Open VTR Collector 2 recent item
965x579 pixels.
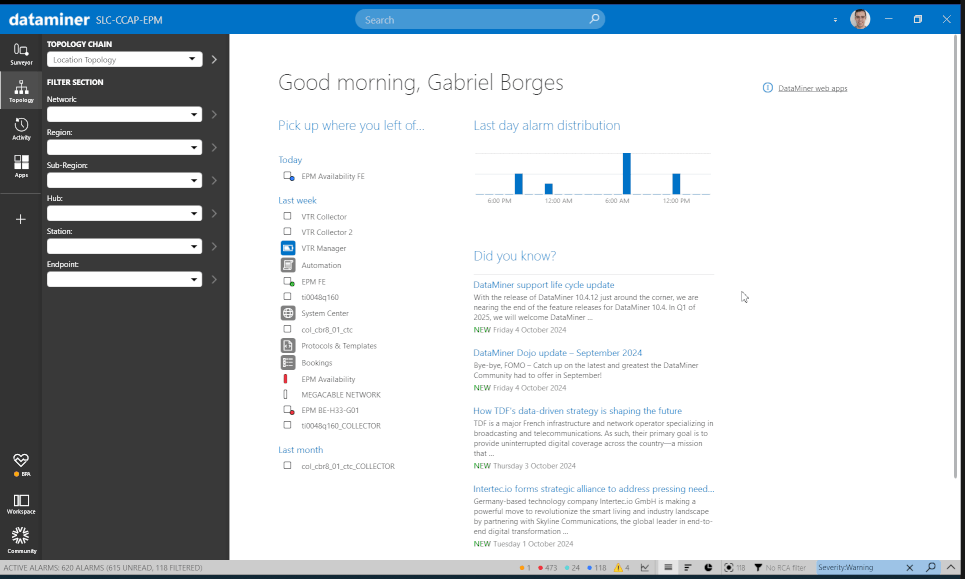[326, 232]
